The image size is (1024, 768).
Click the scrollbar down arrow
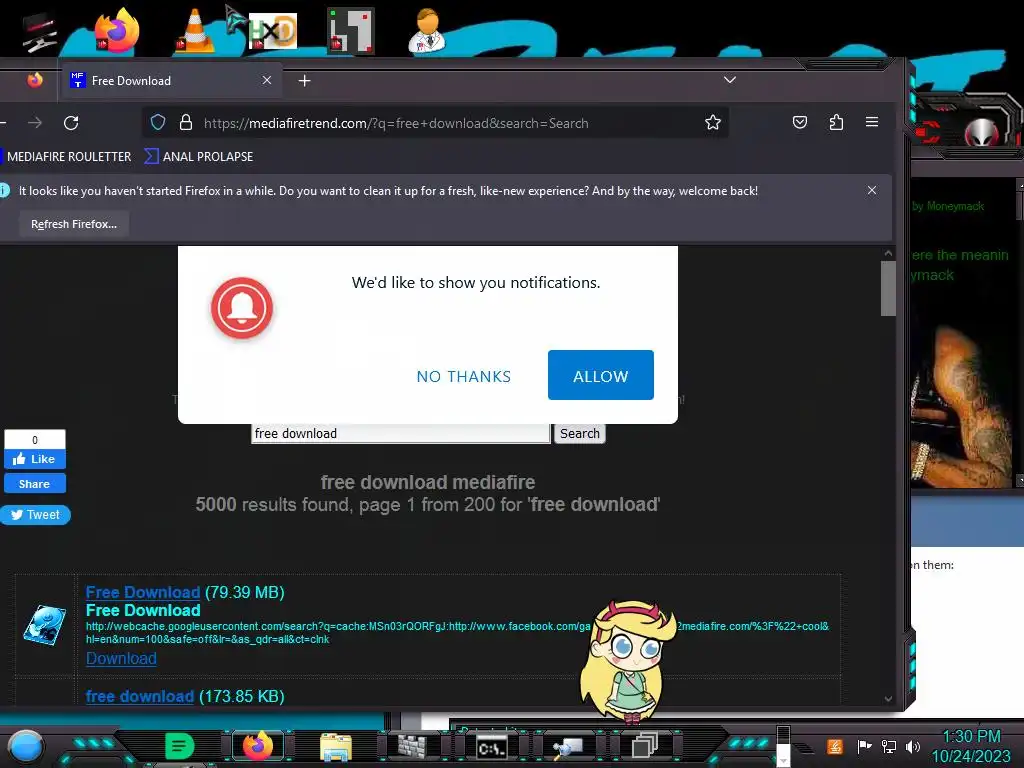point(888,698)
